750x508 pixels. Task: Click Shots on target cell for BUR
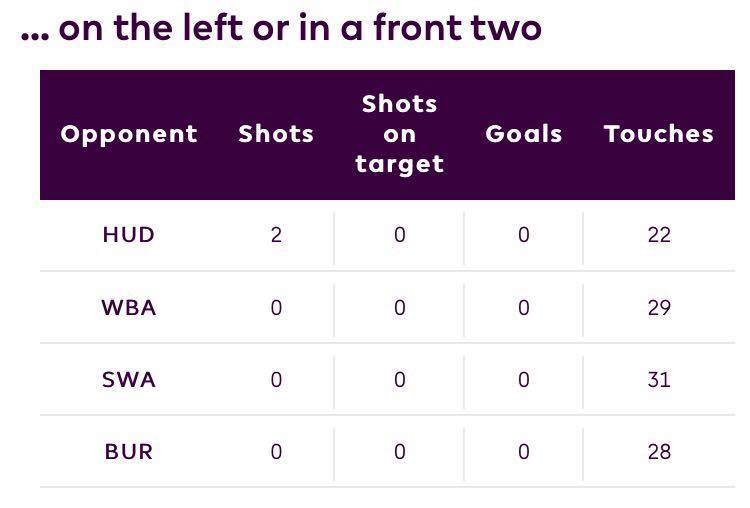[x=399, y=452]
